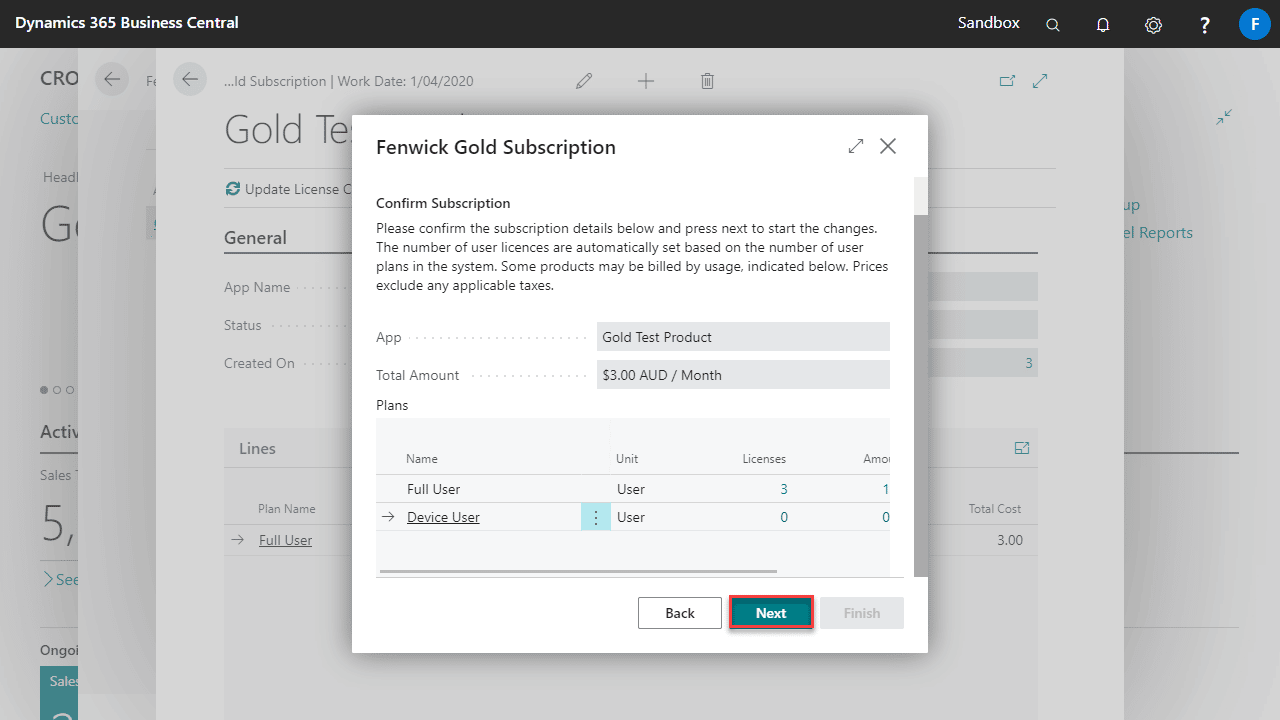1280x720 pixels.
Task: Expand the Lines part with its icon
Action: [1022, 449]
